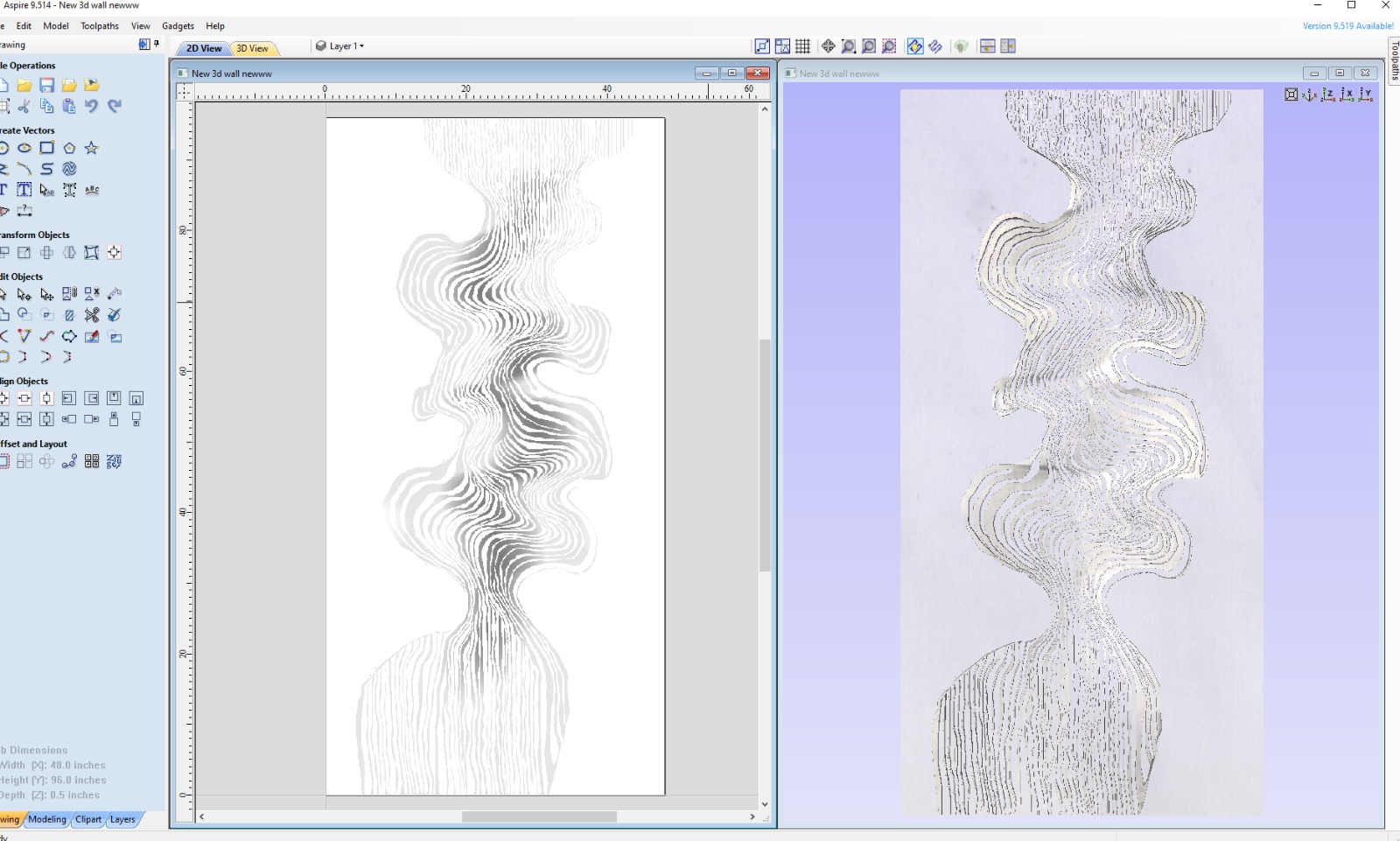Click the 2D view vertical scrollbar thumb
1400x841 pixels.
(x=765, y=455)
